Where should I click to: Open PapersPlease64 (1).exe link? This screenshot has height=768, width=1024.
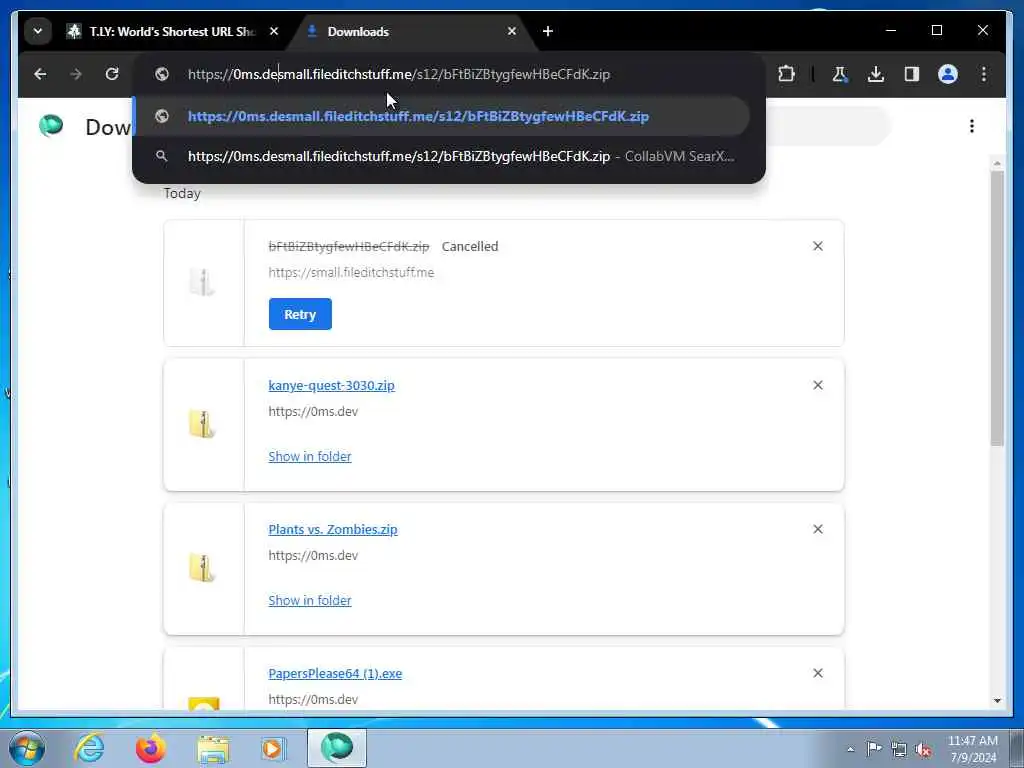(335, 673)
